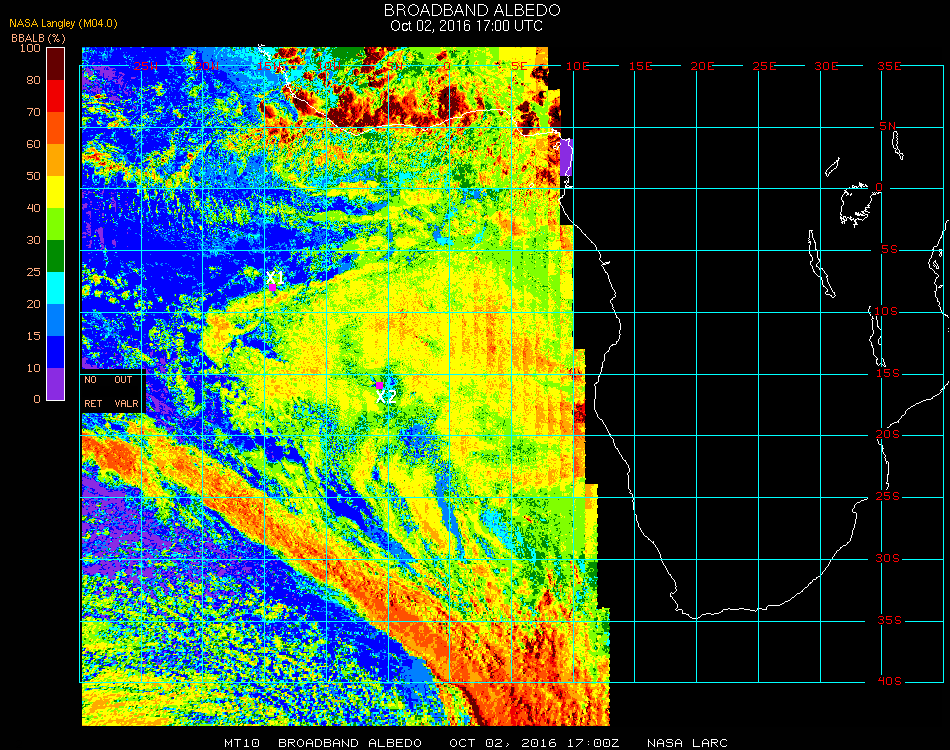Click the '20S' latitude label

pos(888,435)
